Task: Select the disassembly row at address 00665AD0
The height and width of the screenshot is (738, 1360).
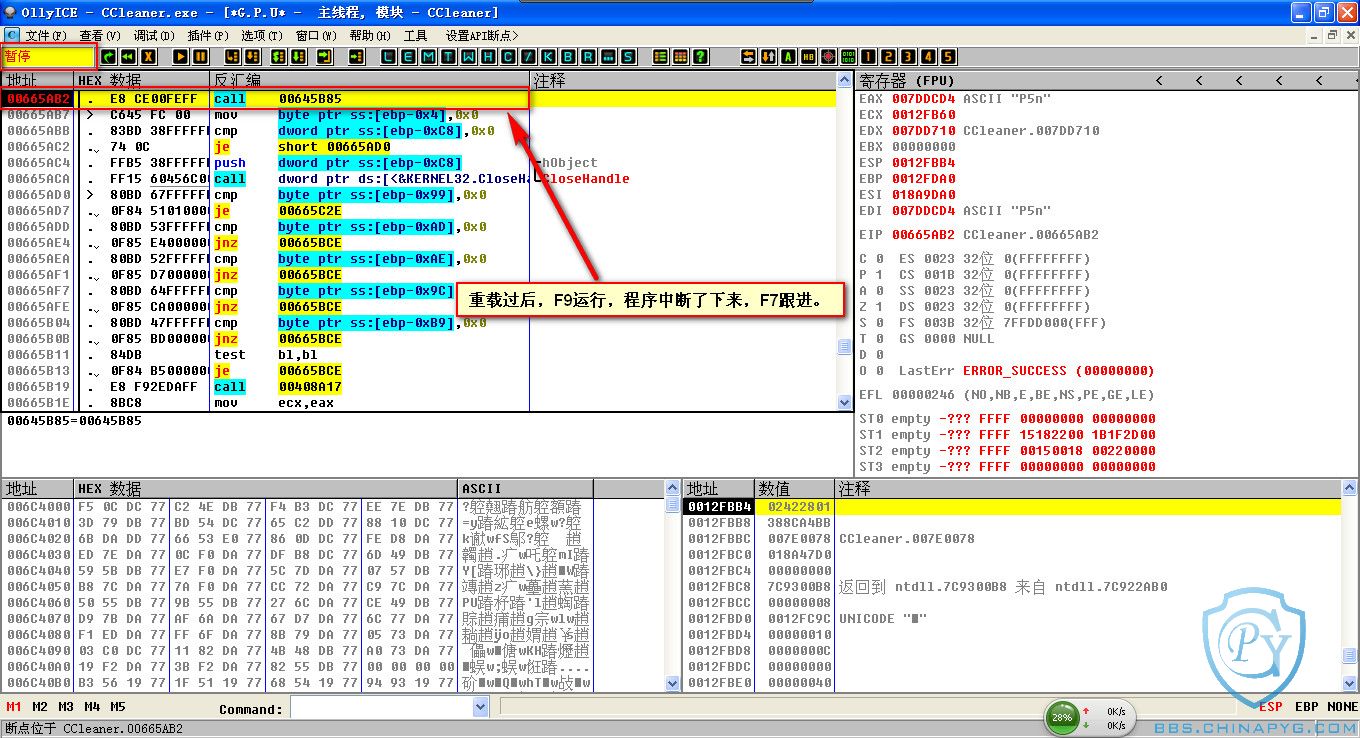Action: (x=420, y=195)
